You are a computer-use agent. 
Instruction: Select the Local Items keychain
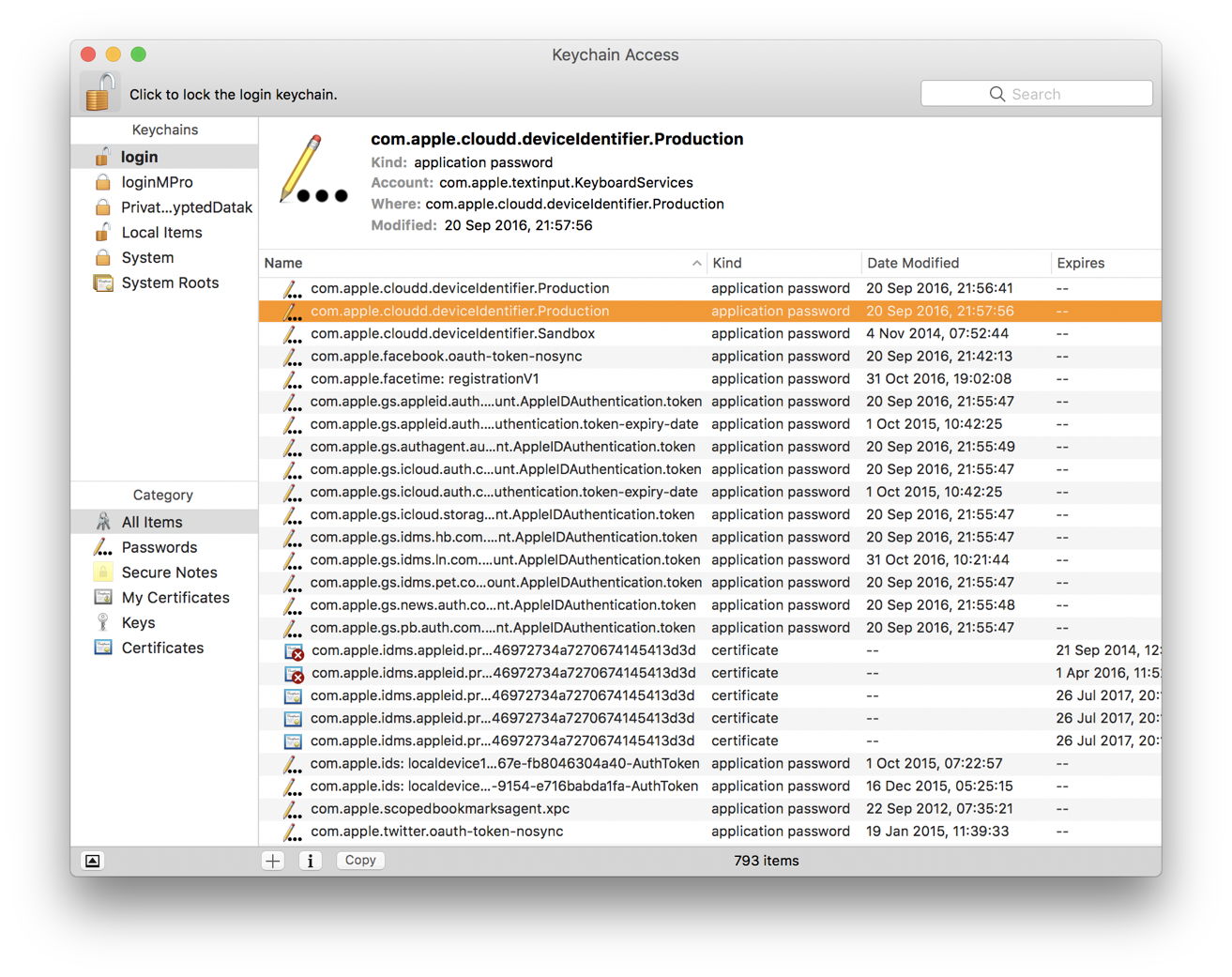tap(161, 233)
